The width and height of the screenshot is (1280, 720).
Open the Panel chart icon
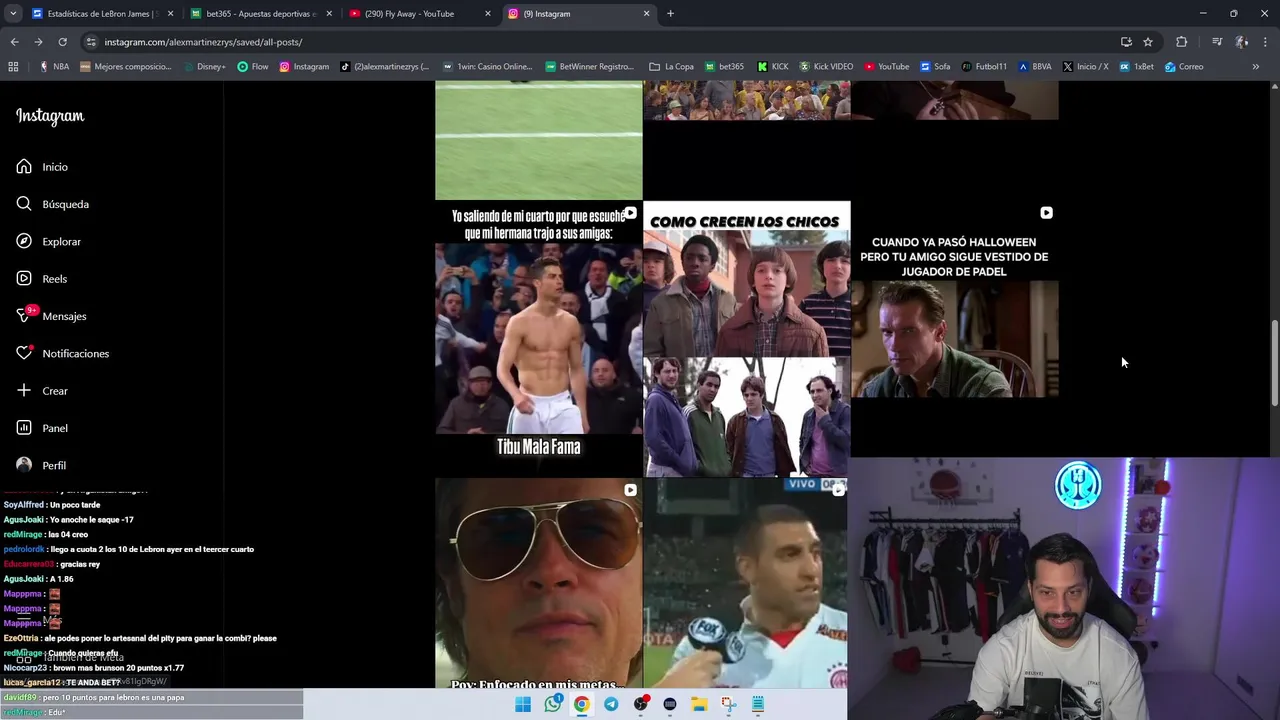24,428
